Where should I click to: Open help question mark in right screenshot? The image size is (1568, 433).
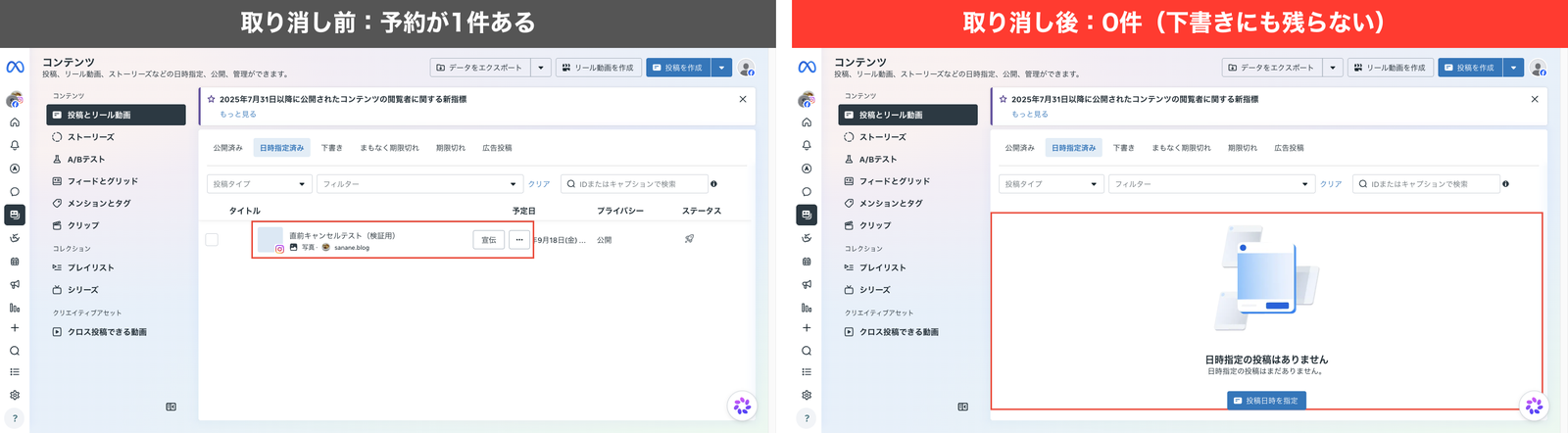click(x=807, y=418)
